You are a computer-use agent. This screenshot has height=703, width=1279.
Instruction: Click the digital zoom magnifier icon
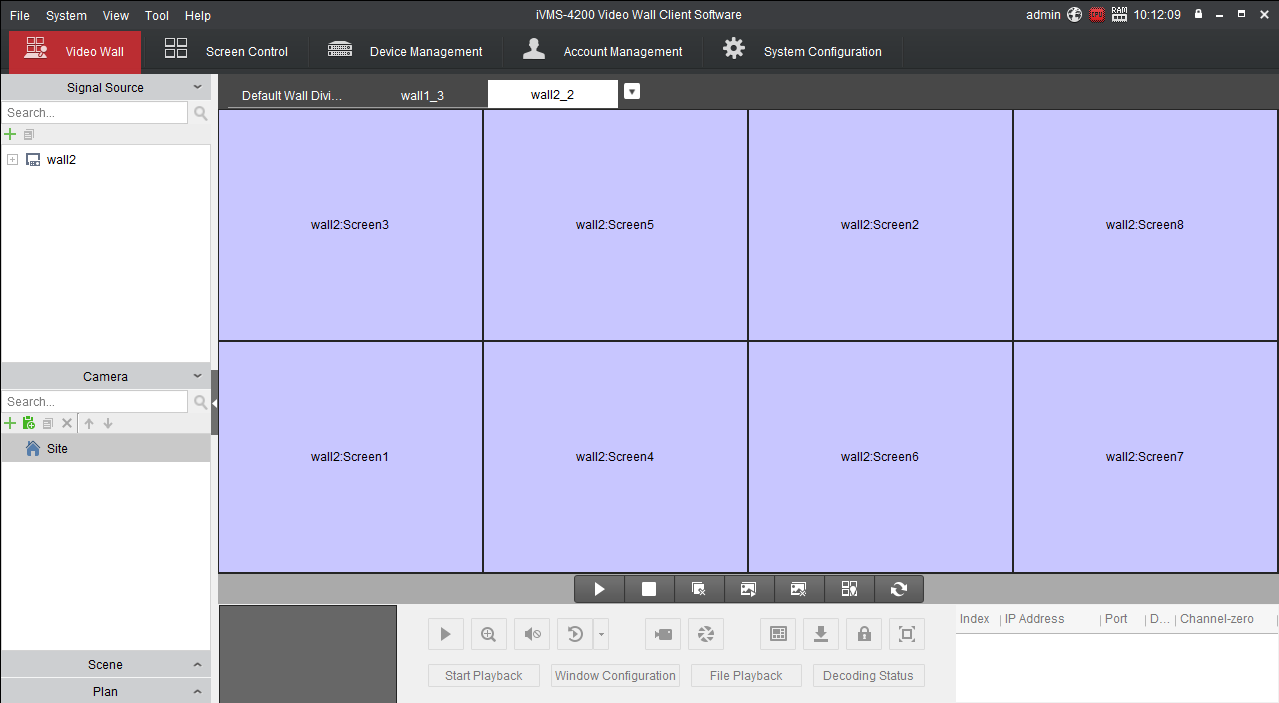pyautogui.click(x=488, y=634)
